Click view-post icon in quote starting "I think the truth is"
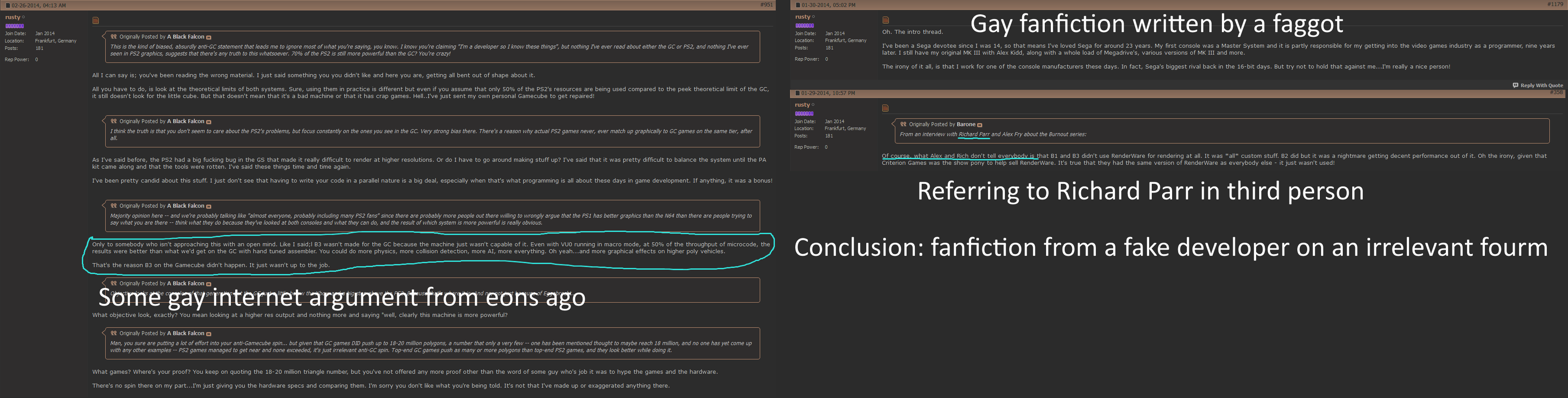Image resolution: width=1568 pixels, height=398 pixels. click(209, 122)
